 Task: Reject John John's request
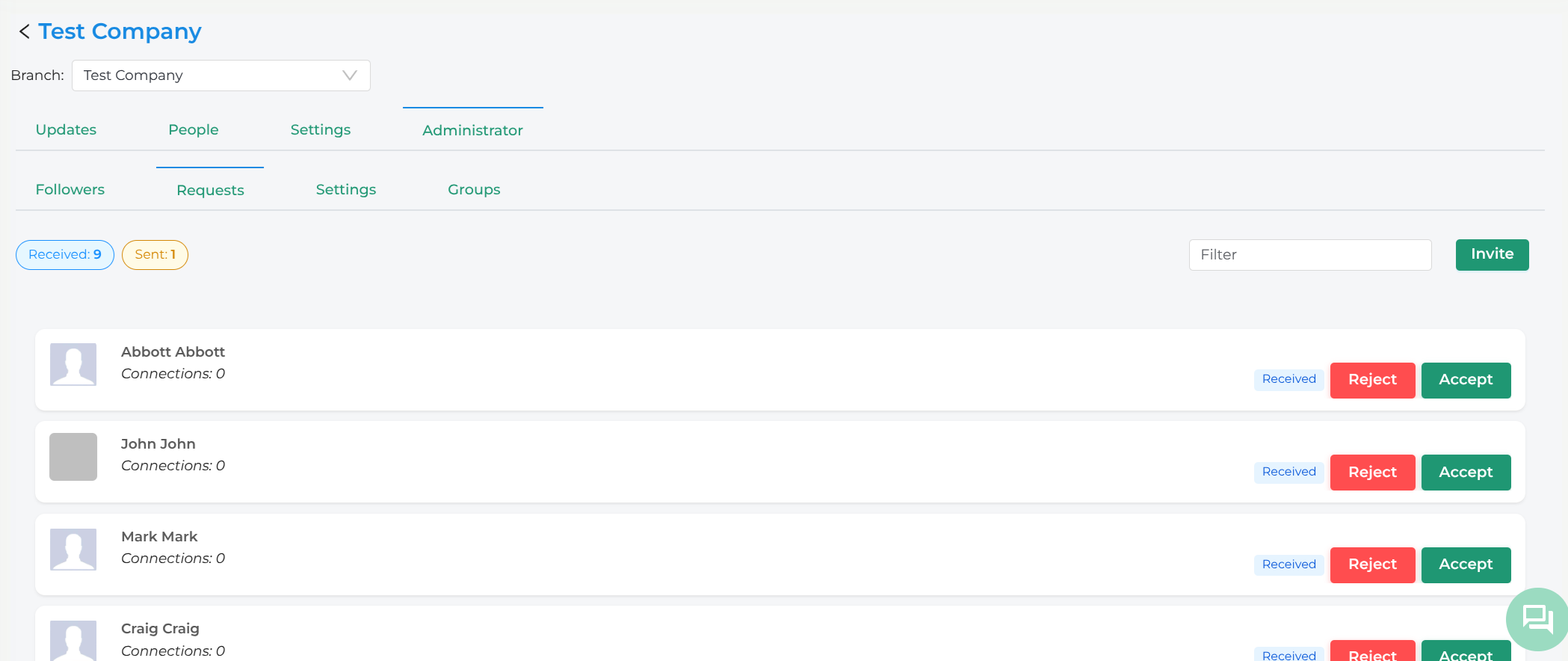pos(1372,473)
